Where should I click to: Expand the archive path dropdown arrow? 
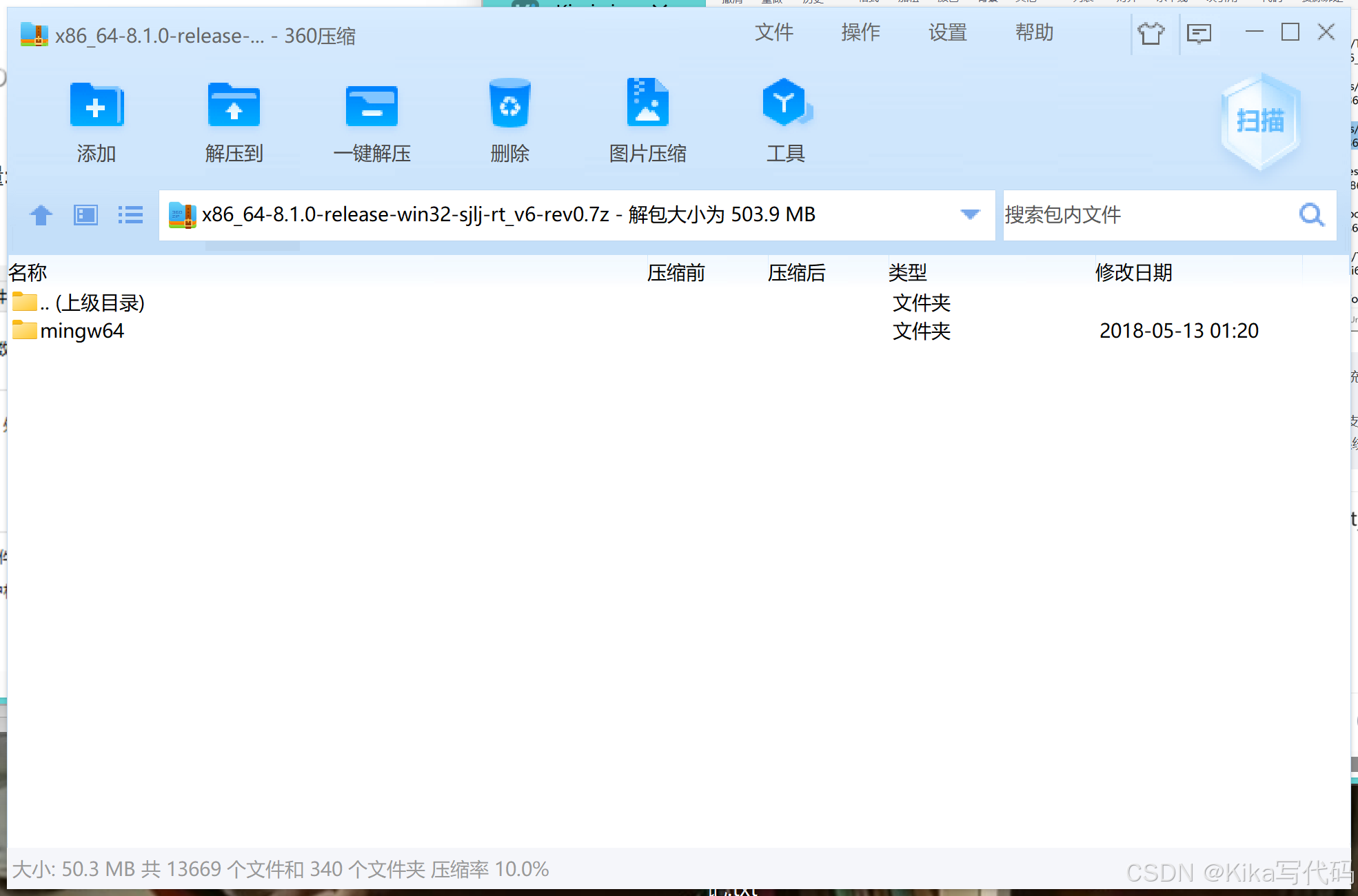[970, 215]
